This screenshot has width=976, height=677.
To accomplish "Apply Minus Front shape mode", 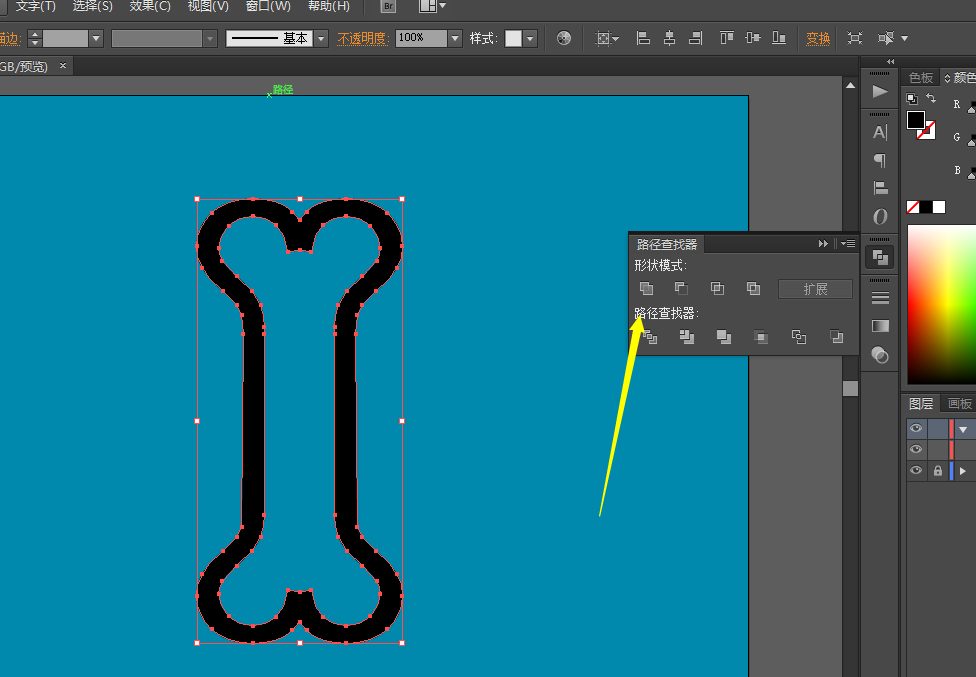I will [x=681, y=288].
